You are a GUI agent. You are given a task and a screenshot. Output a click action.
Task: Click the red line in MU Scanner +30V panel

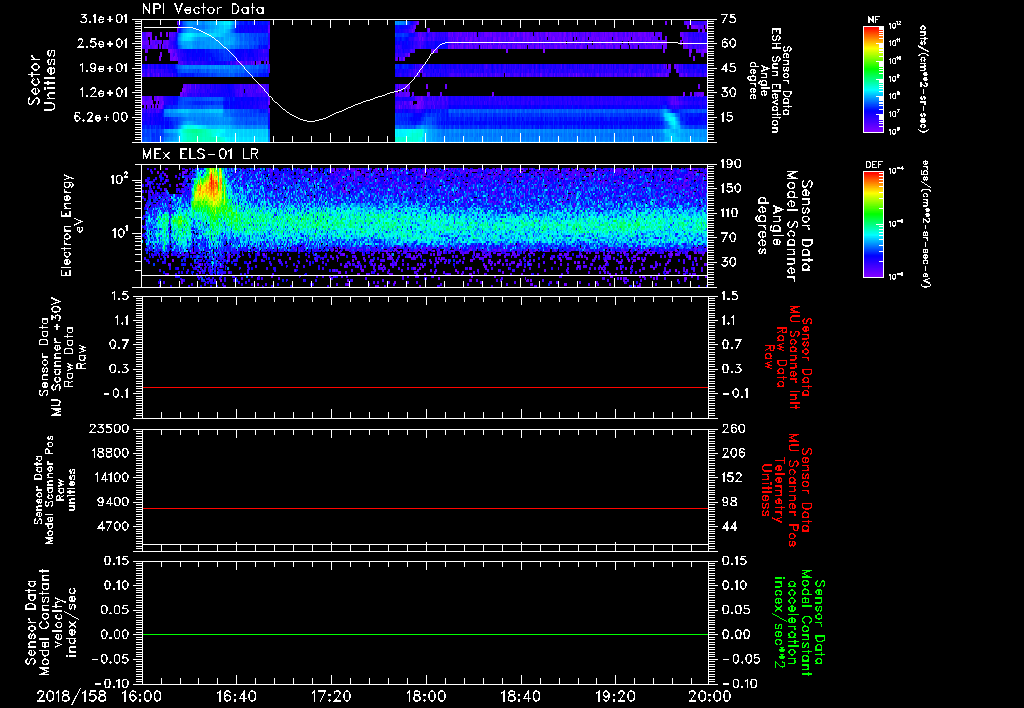tap(424, 387)
